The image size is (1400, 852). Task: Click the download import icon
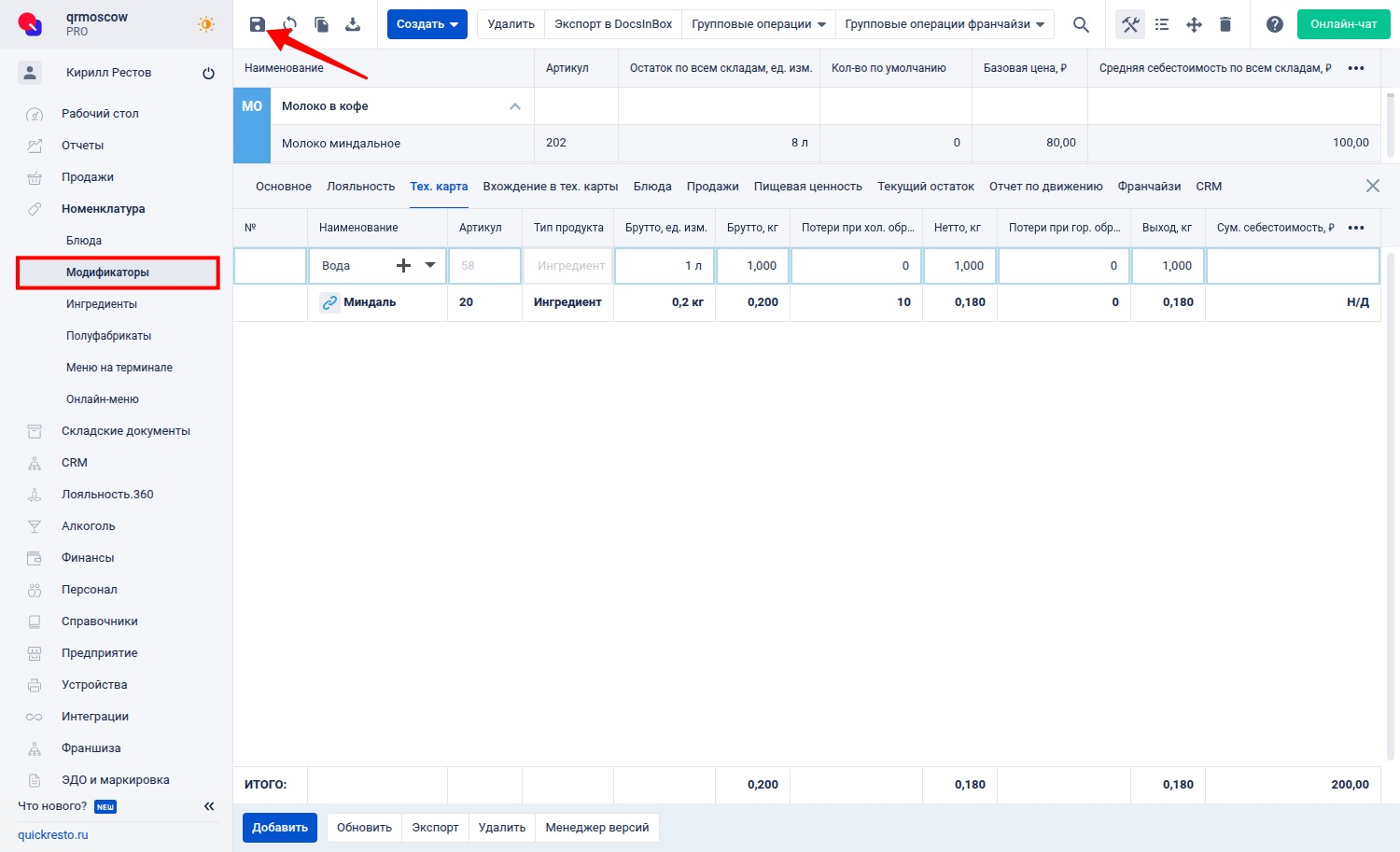(353, 24)
